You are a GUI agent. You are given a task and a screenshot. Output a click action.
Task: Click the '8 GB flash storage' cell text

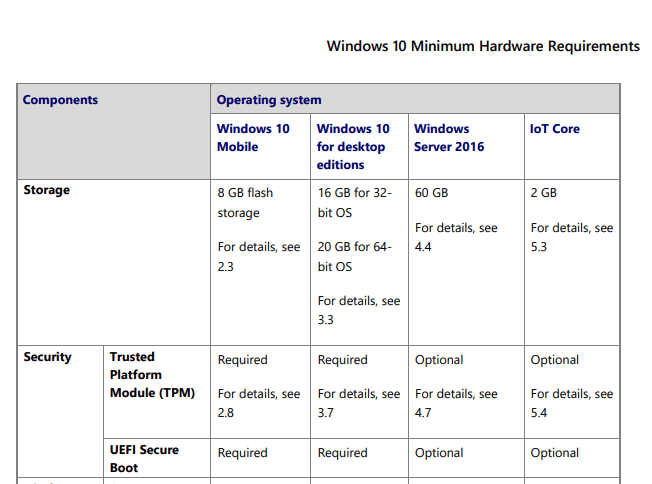click(x=245, y=202)
